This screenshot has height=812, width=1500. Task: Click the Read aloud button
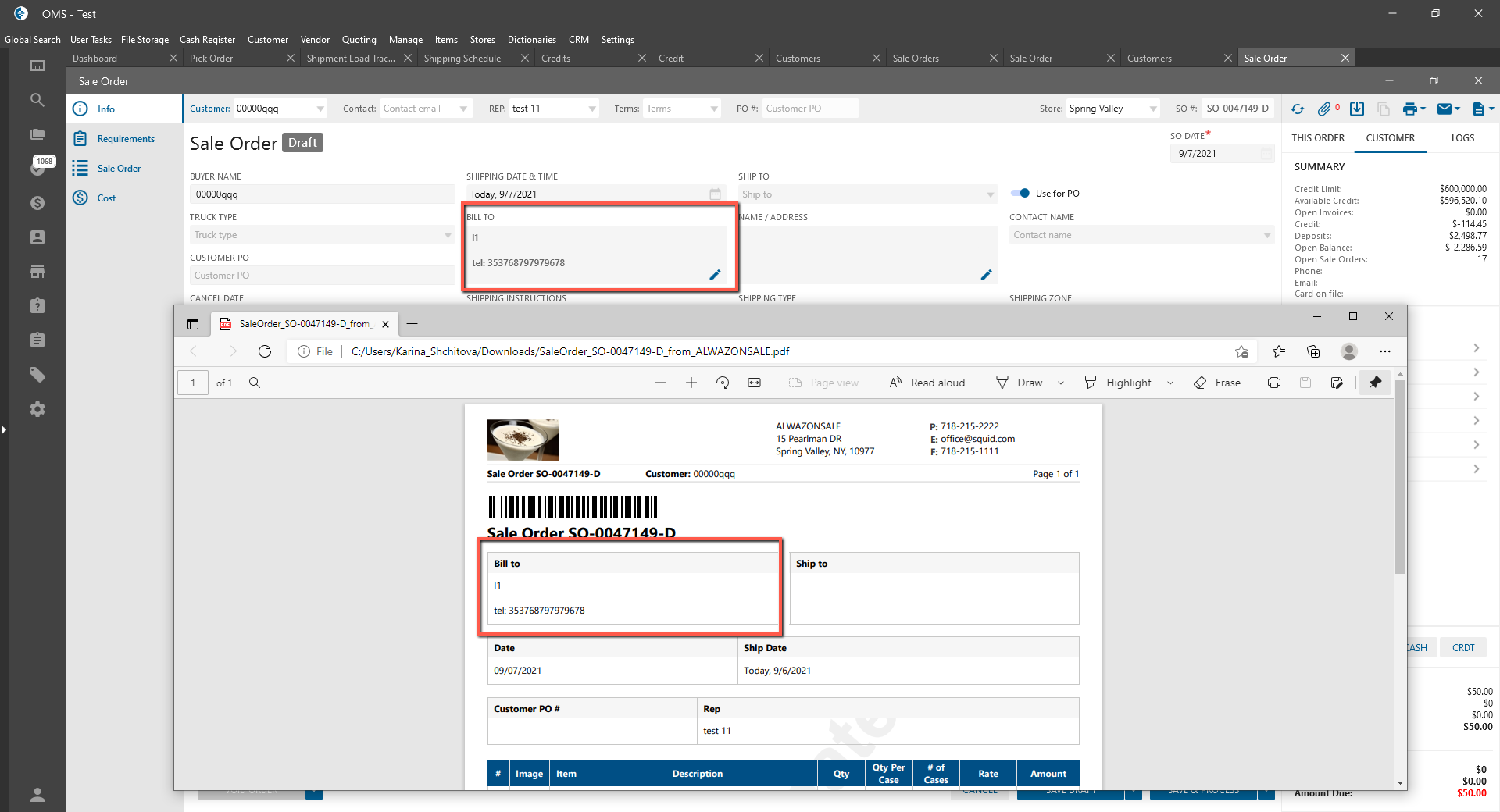927,383
